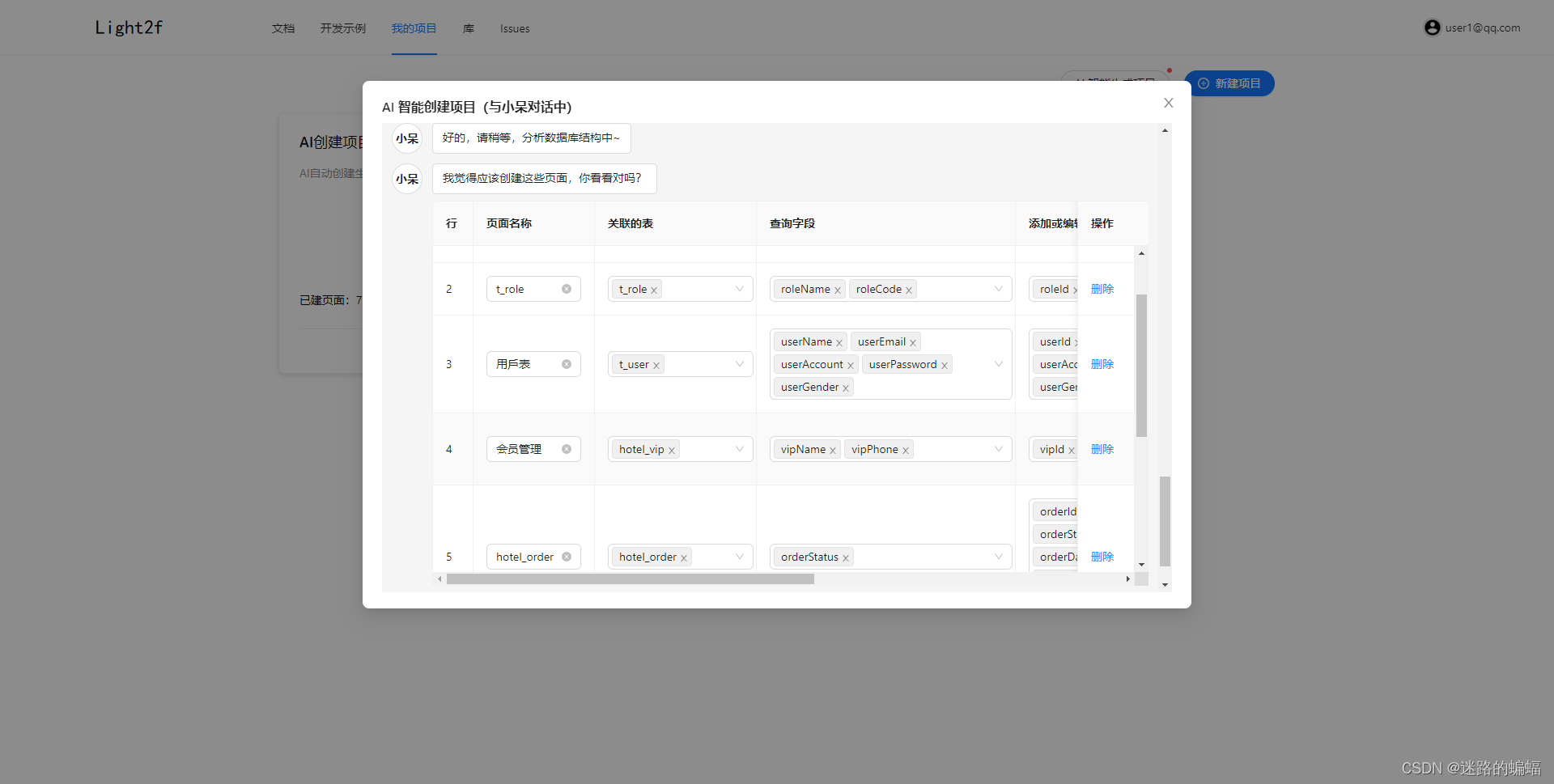The width and height of the screenshot is (1554, 784).
Task: Remove the vipName query field tag
Action: click(833, 450)
